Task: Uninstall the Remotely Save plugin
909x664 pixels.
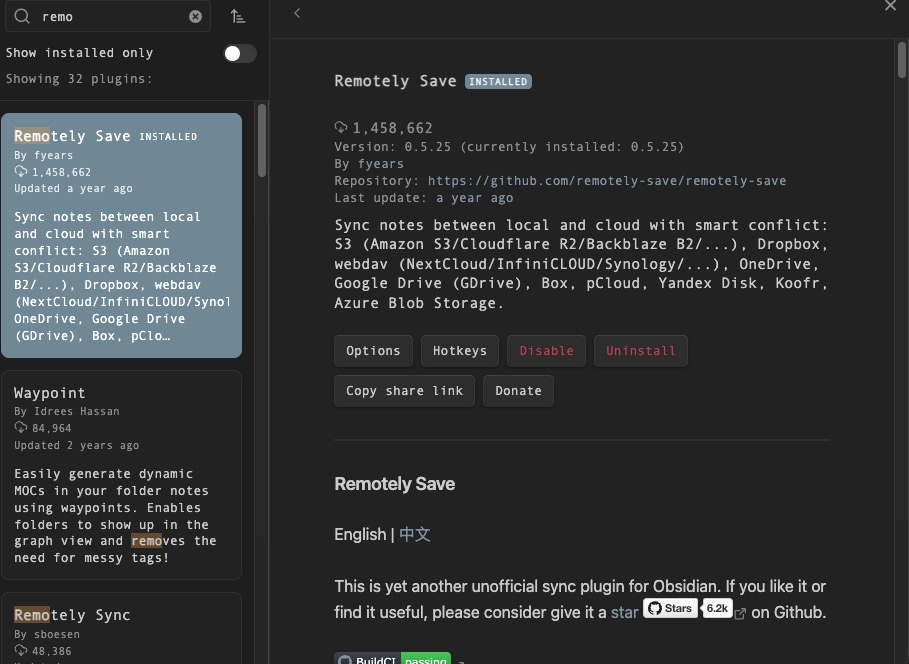Action: pyautogui.click(x=640, y=351)
